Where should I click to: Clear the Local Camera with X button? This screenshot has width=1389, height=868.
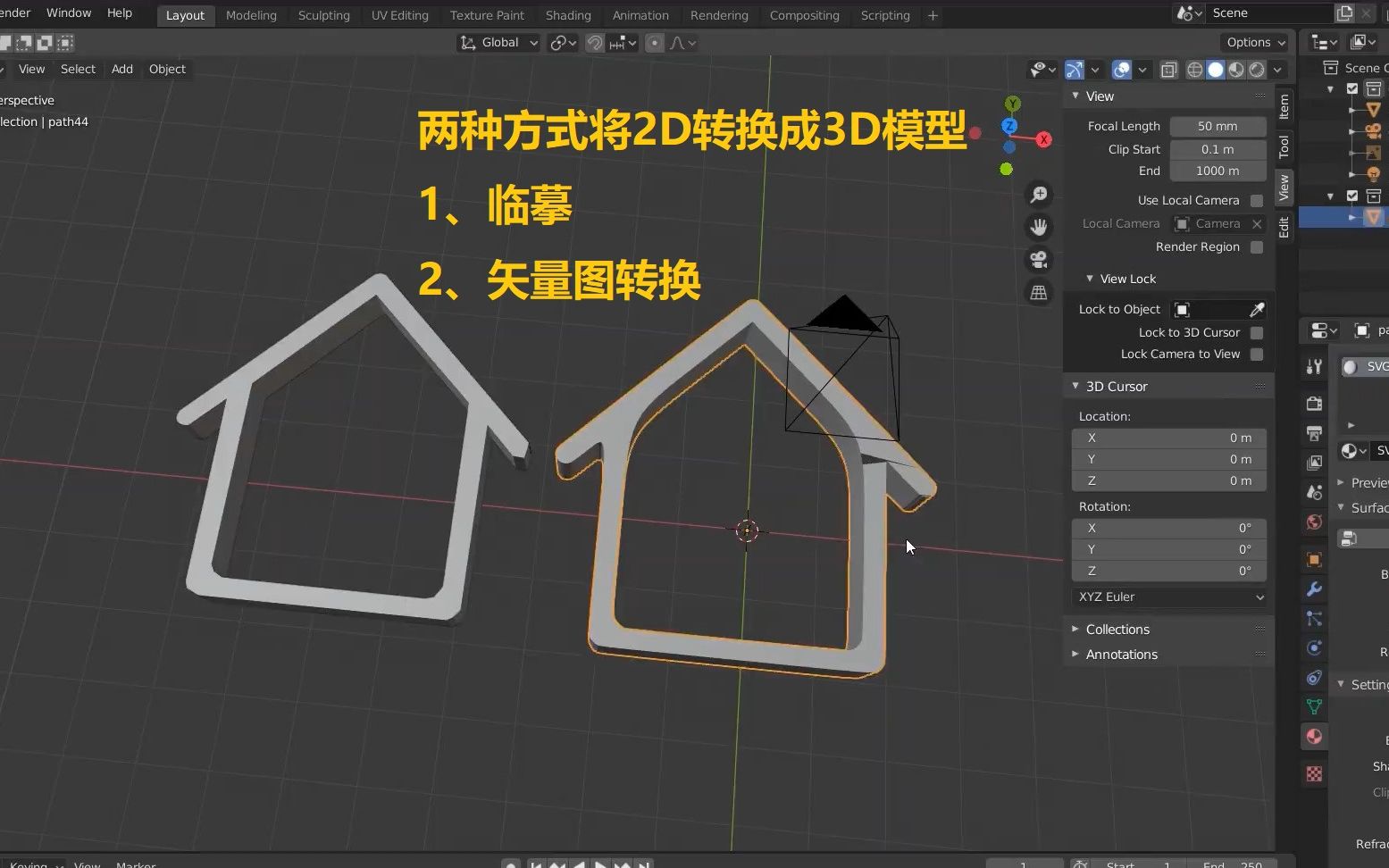click(x=1256, y=224)
